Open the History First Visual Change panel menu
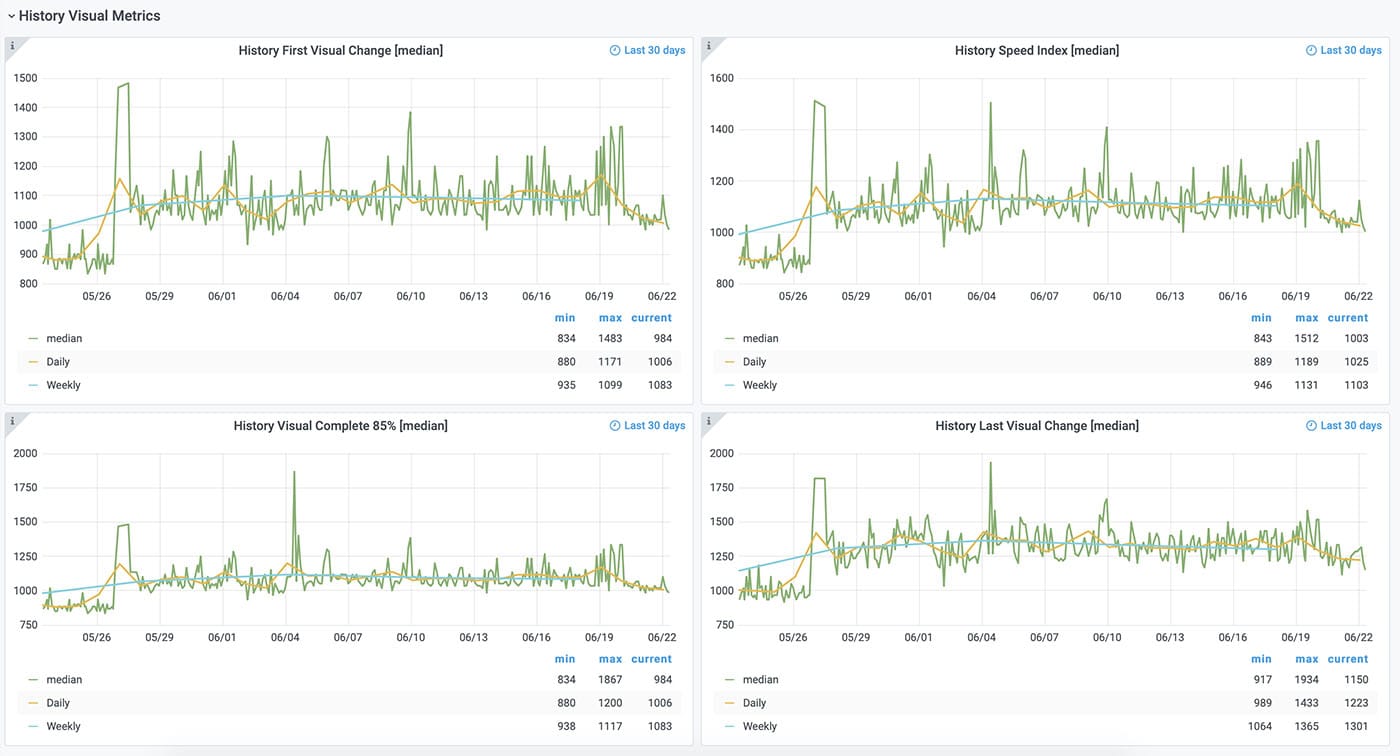This screenshot has height=756, width=1400. (x=340, y=49)
